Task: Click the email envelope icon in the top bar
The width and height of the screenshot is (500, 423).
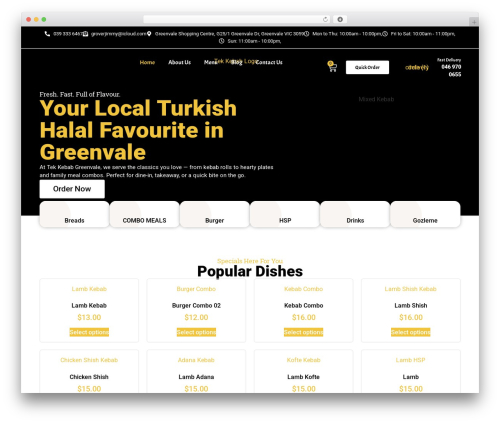Action: pos(85,34)
